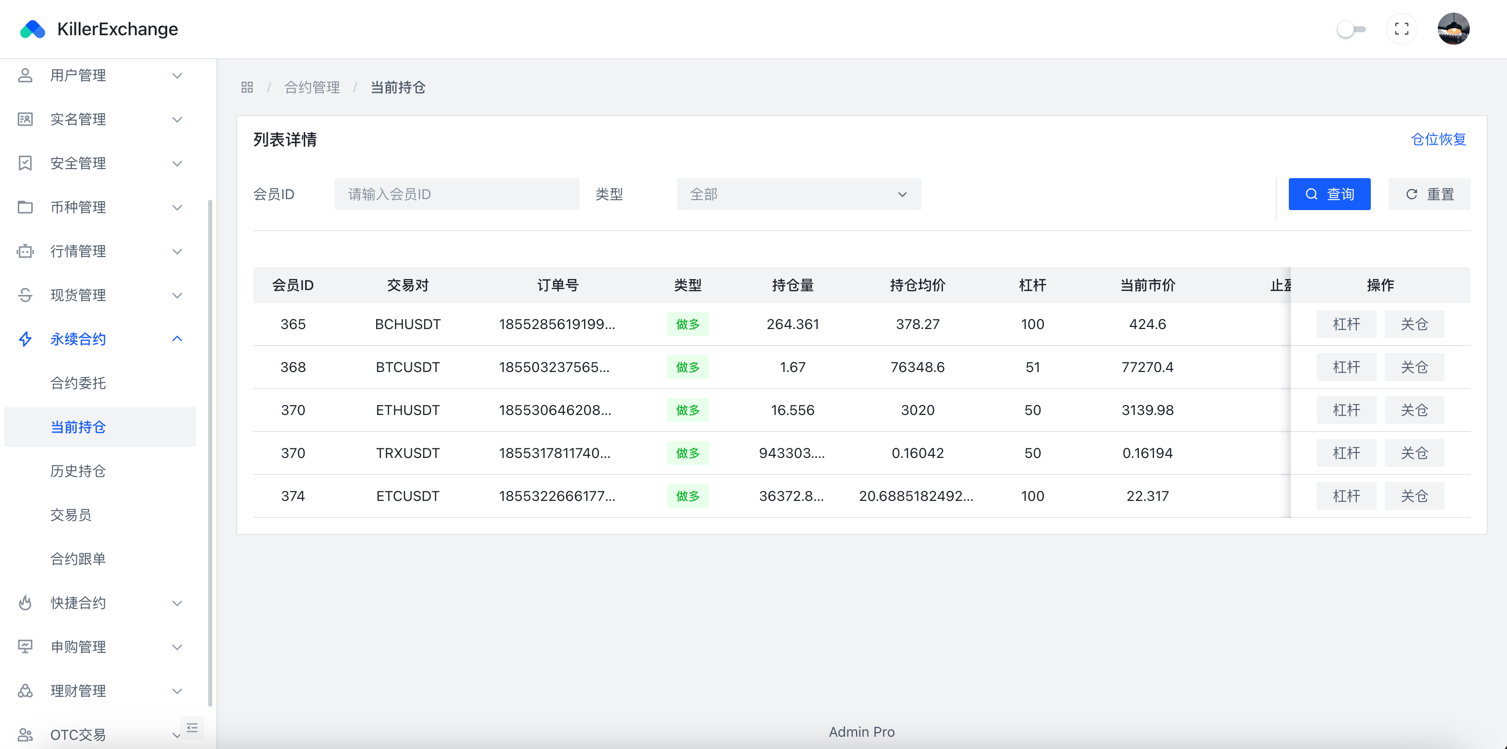Screen dimensions: 1507x749
Task: Click 杠杆 button for ETHUSDT row
Action: point(1346,410)
